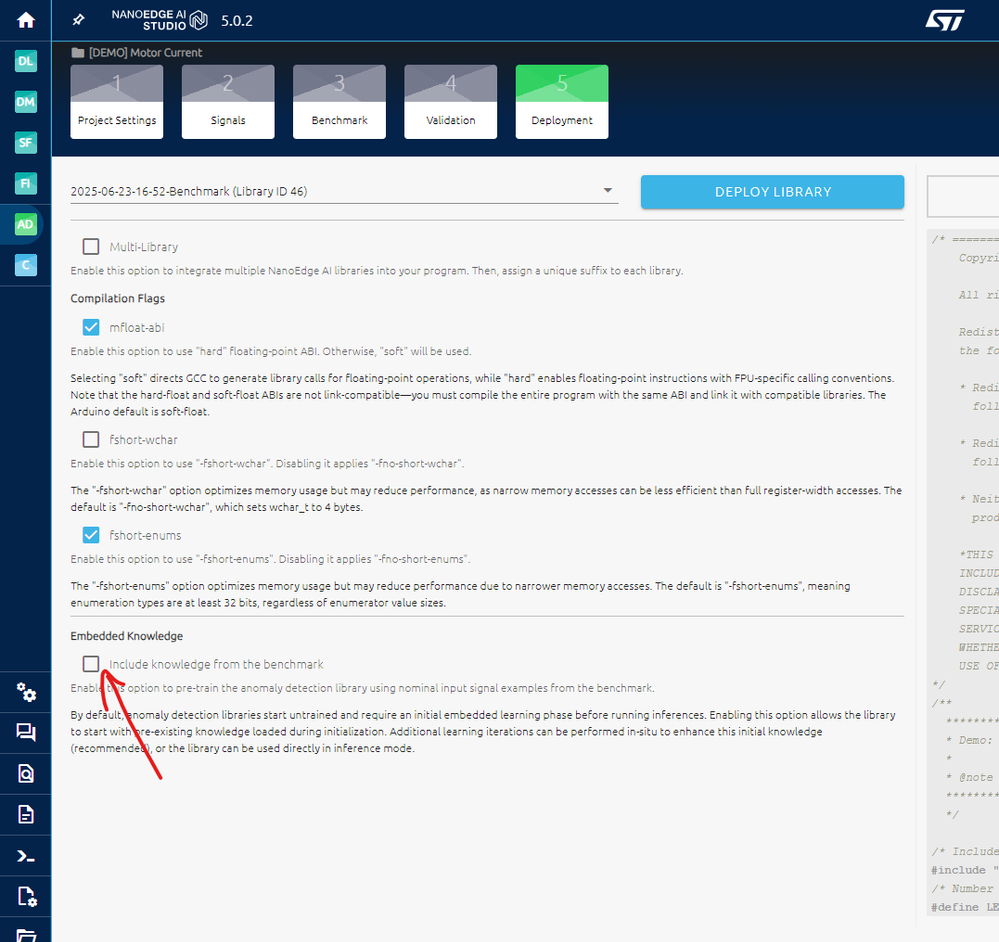The width and height of the screenshot is (999, 942).
Task: Click the NanoEdge AI Studio logo
Action: point(159,20)
